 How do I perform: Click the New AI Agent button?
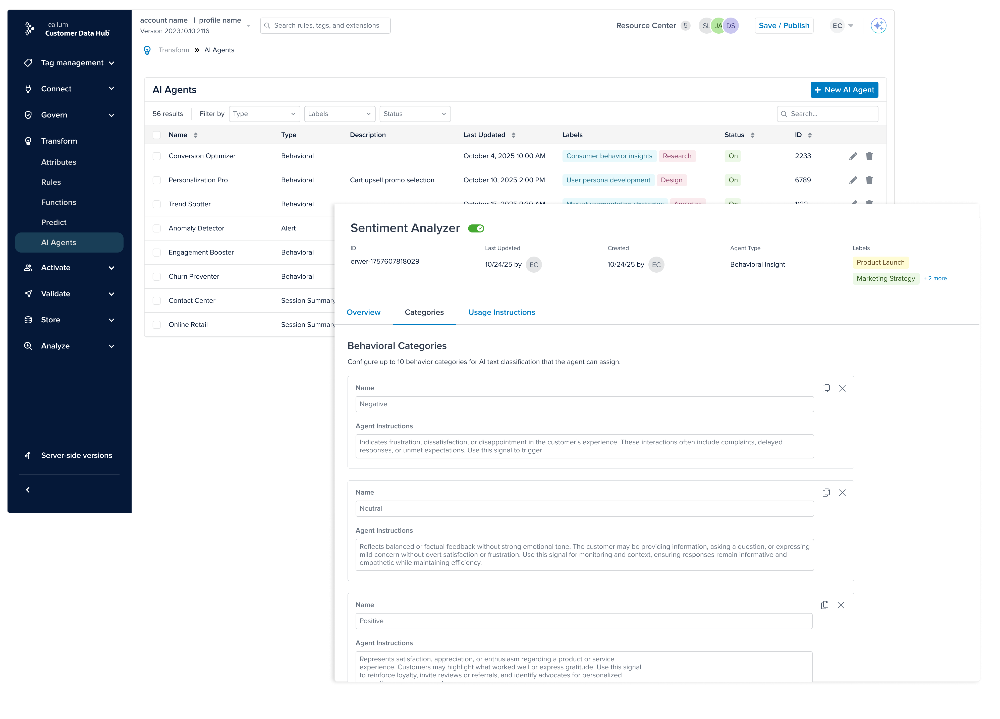point(842,89)
